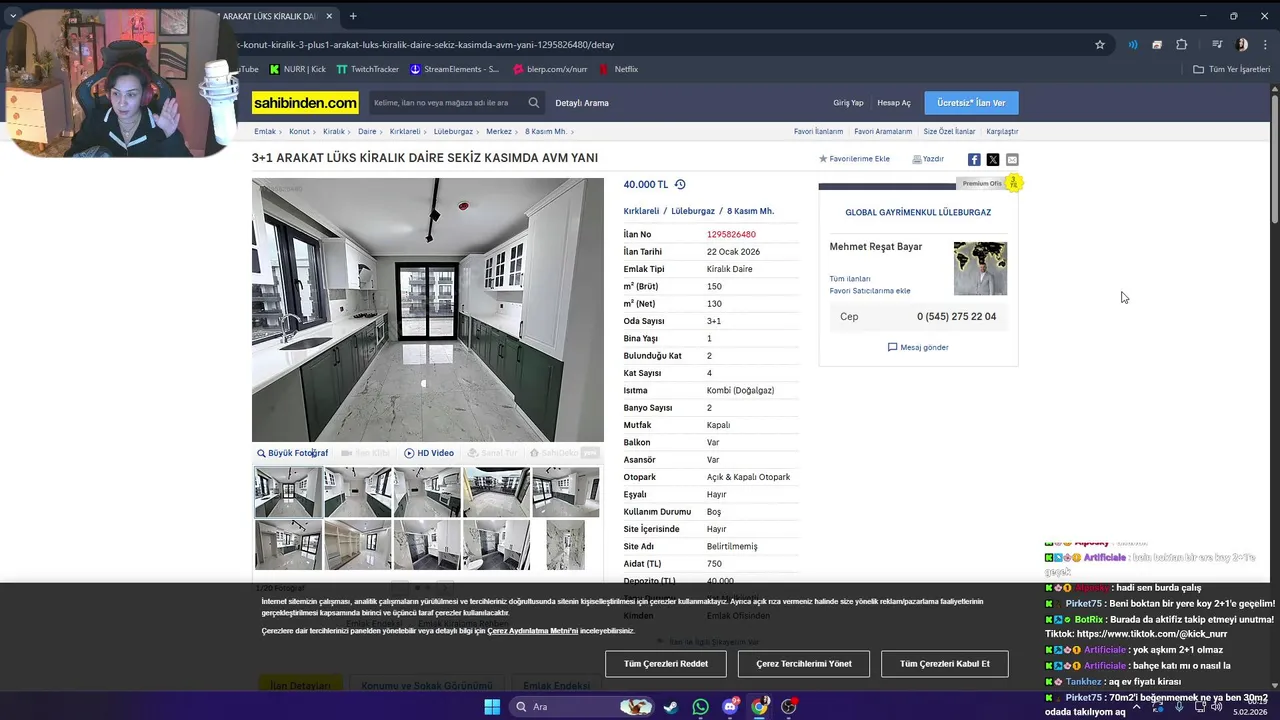Click Emlak breadcrumb link
This screenshot has height=720, width=1280.
coord(265,131)
